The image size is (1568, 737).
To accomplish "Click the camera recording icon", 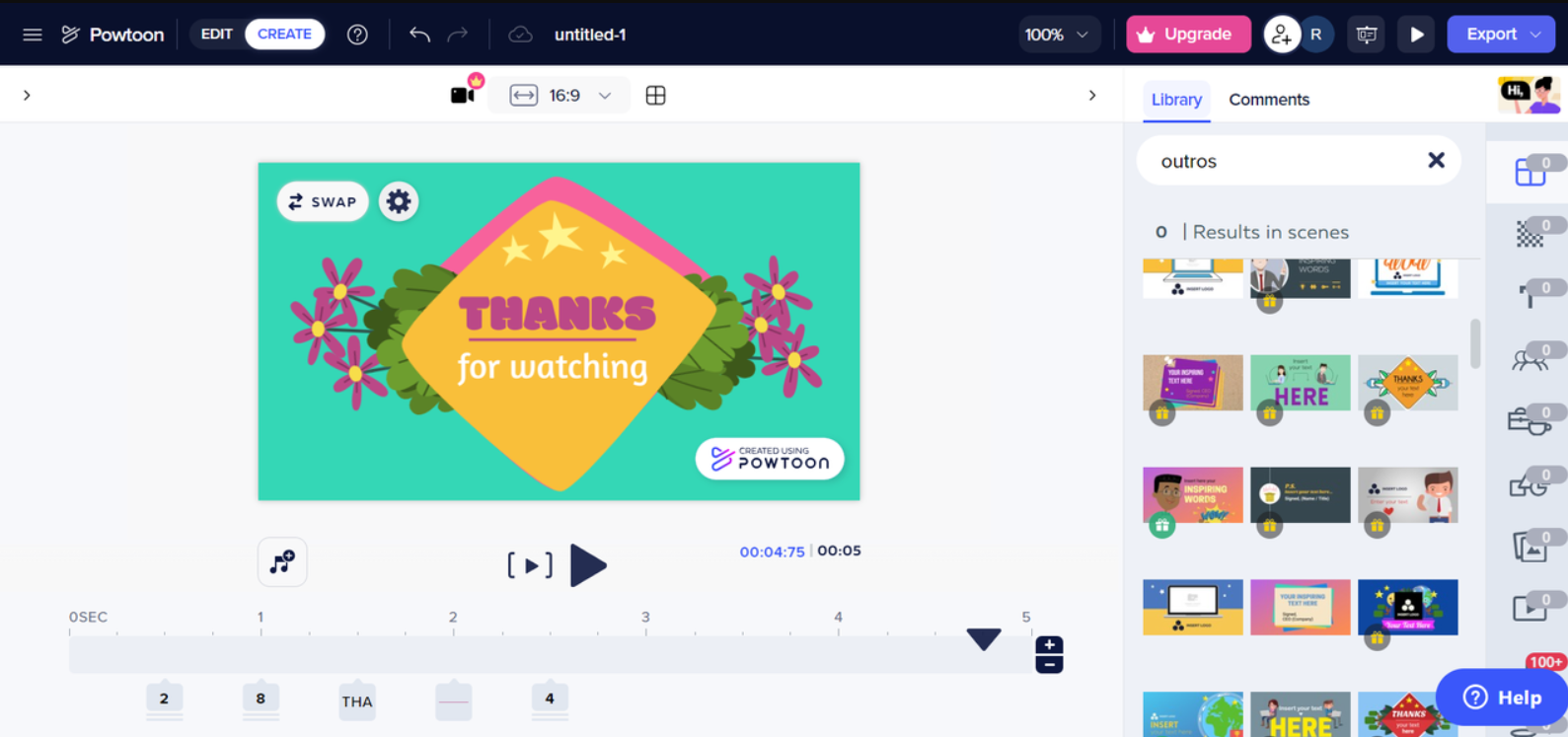I will coord(464,94).
